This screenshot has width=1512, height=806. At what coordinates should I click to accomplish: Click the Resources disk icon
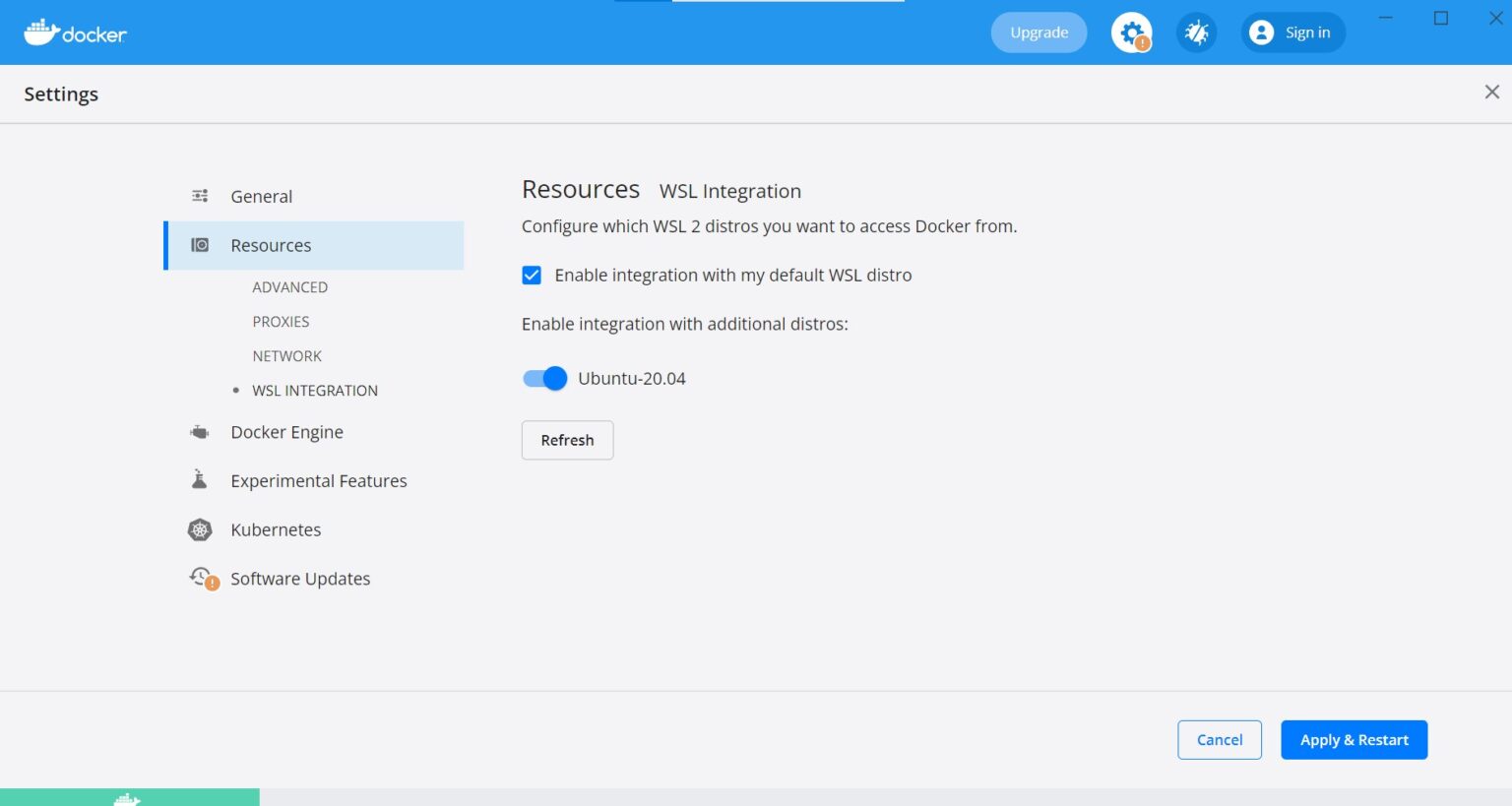pyautogui.click(x=200, y=245)
